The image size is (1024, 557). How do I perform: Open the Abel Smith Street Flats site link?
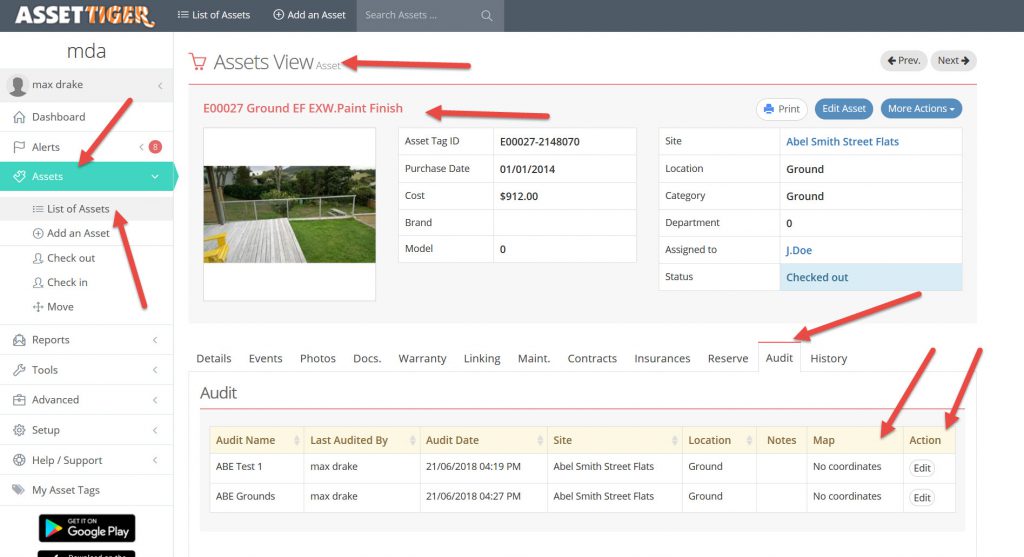[842, 142]
